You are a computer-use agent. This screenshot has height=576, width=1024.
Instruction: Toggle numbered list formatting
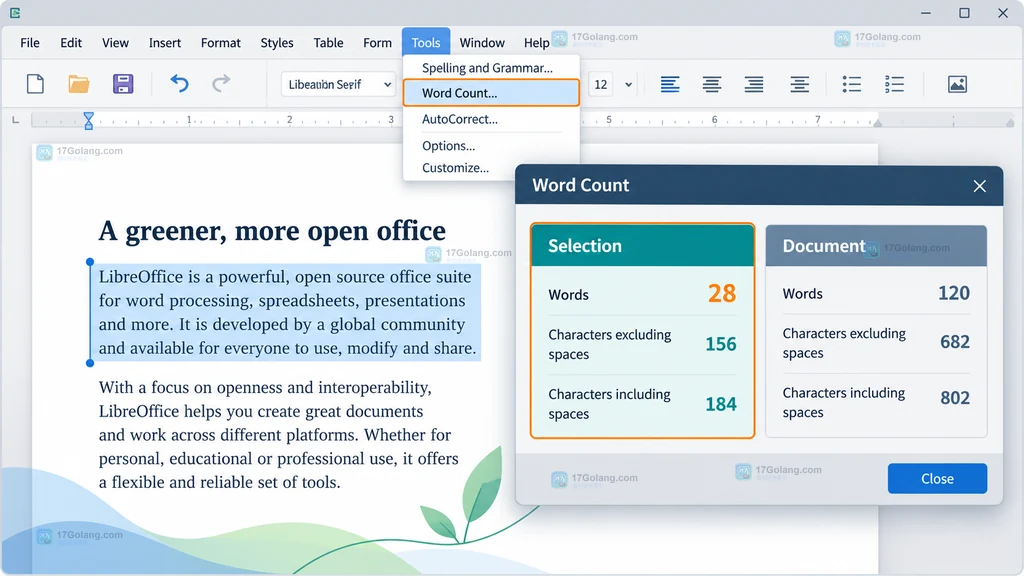coord(894,84)
